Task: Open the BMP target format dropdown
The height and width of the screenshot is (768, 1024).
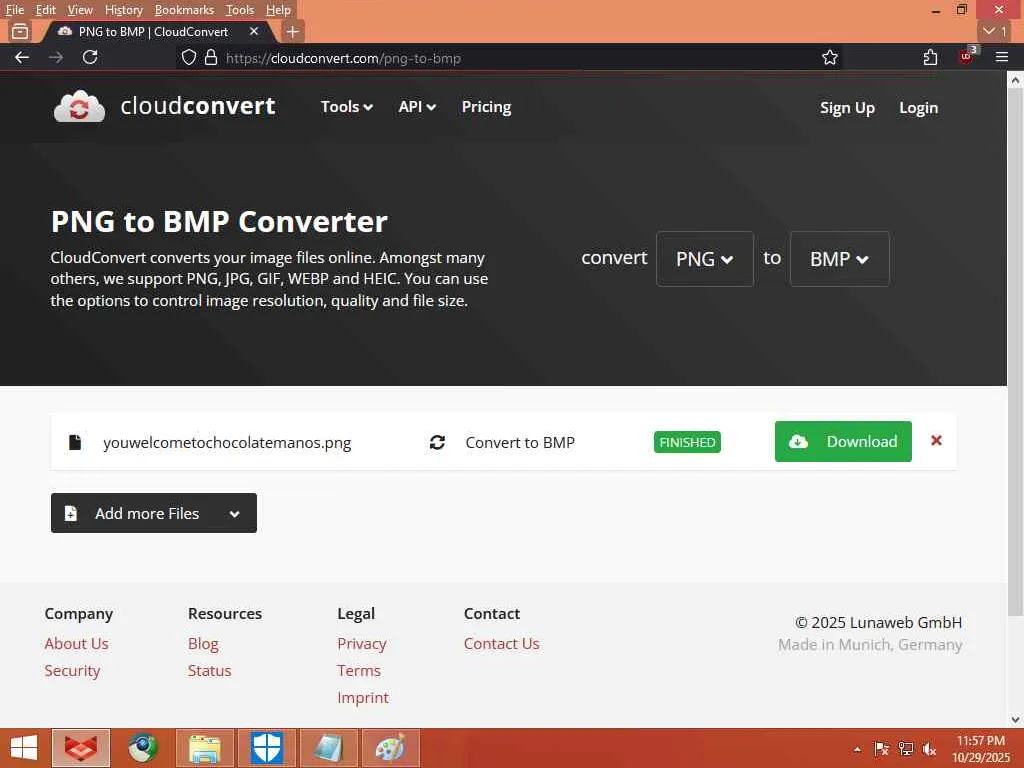Action: [x=840, y=259]
